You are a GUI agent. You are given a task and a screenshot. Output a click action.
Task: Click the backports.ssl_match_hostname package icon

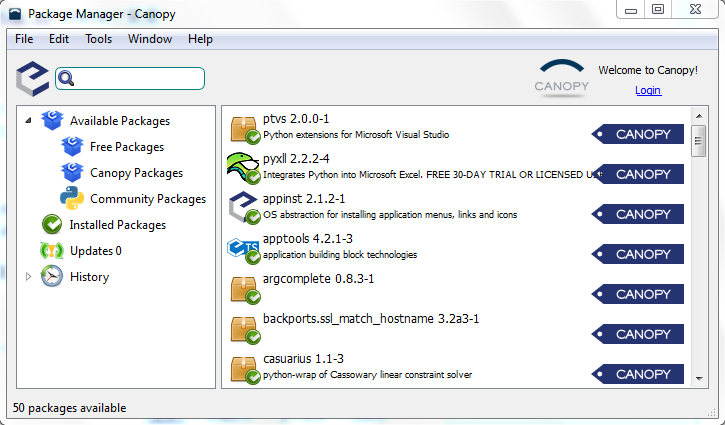(x=244, y=330)
